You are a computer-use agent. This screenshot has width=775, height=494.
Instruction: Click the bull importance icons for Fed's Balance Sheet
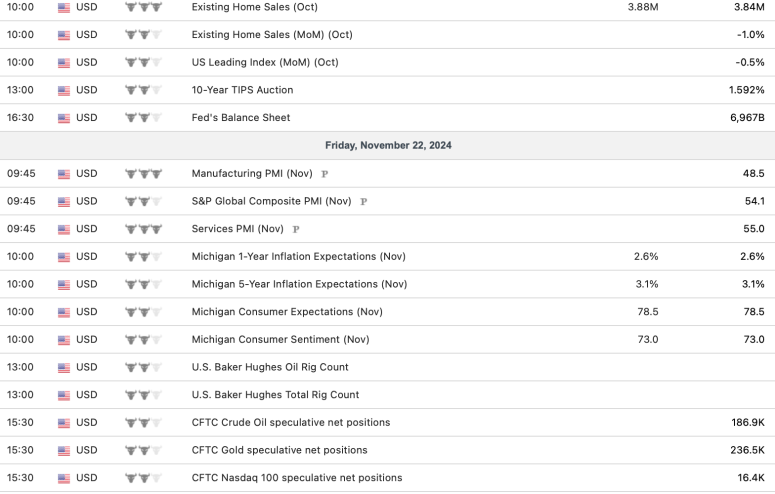tap(143, 118)
